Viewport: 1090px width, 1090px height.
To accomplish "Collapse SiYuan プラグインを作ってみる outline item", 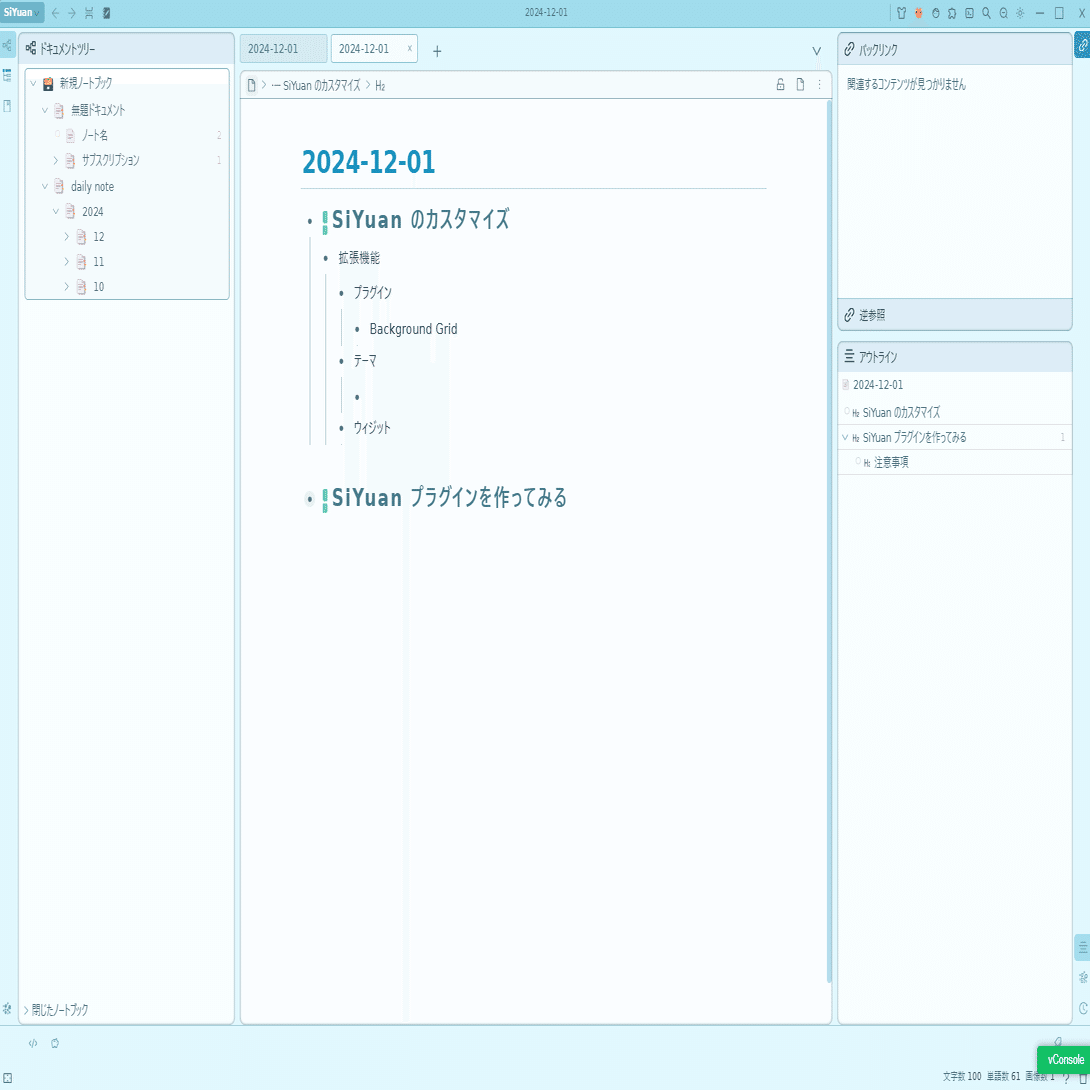I will point(845,437).
